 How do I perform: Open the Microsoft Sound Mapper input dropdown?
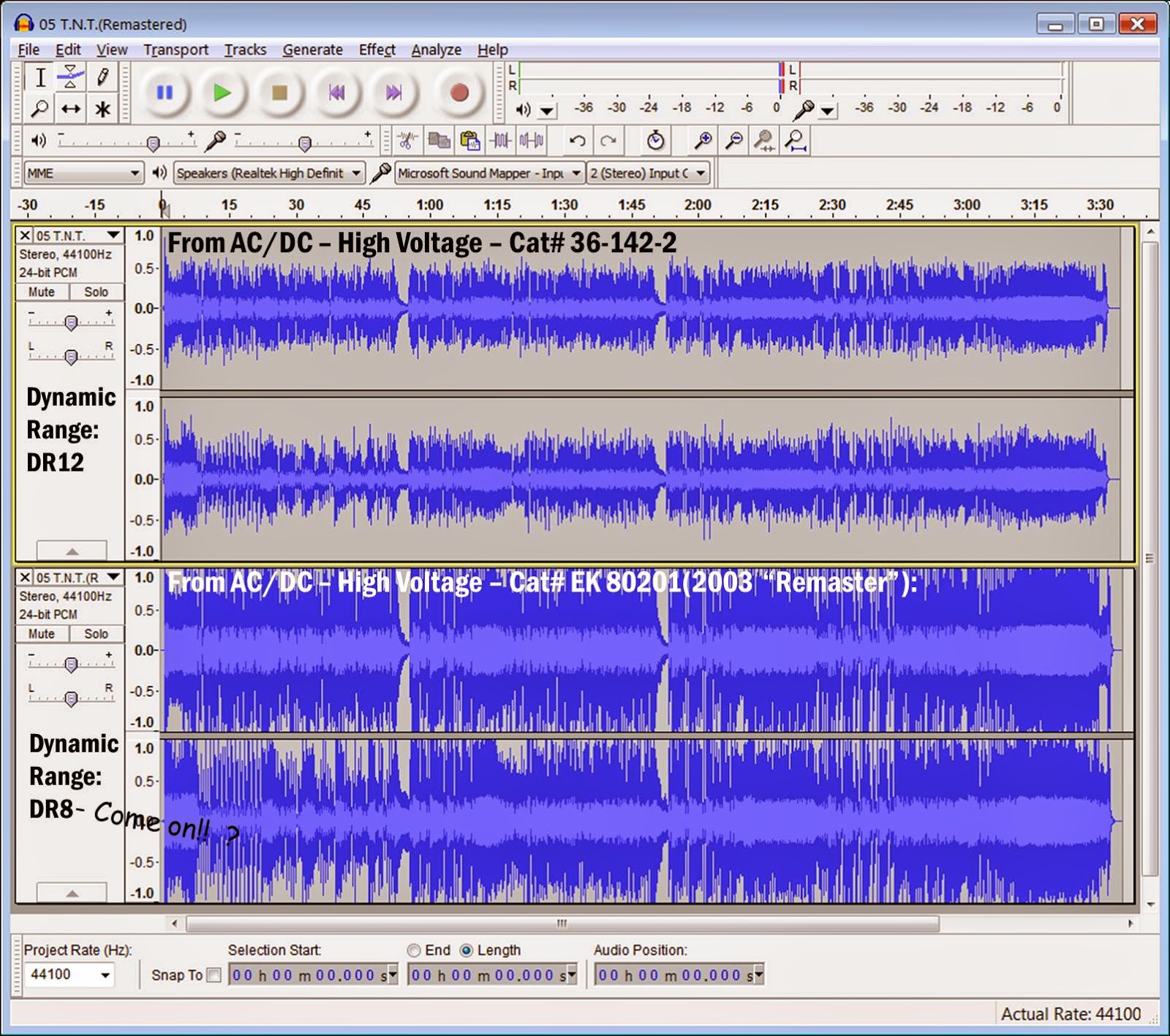[489, 173]
